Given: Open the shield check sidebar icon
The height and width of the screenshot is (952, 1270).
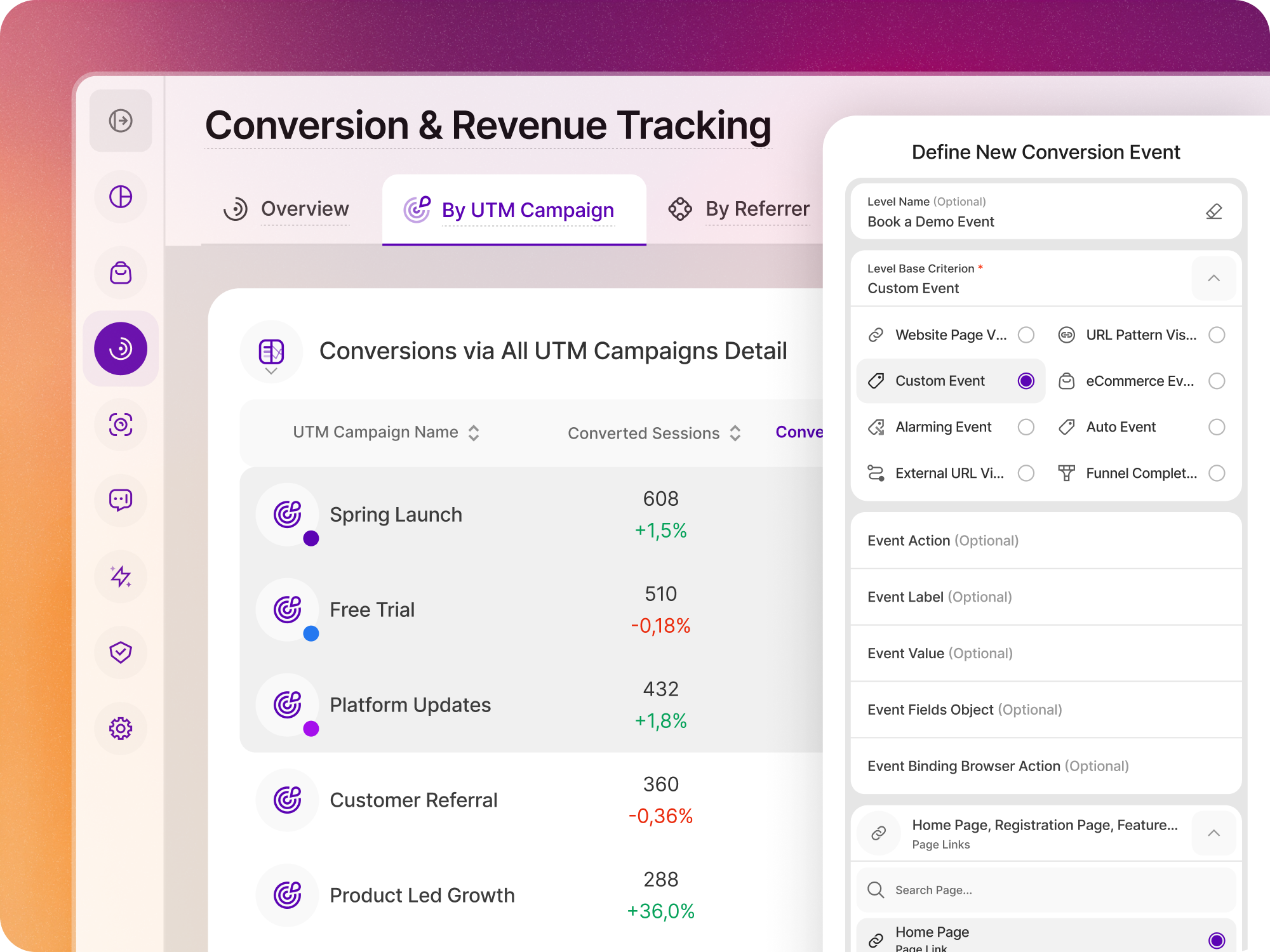Looking at the screenshot, I should (x=121, y=652).
